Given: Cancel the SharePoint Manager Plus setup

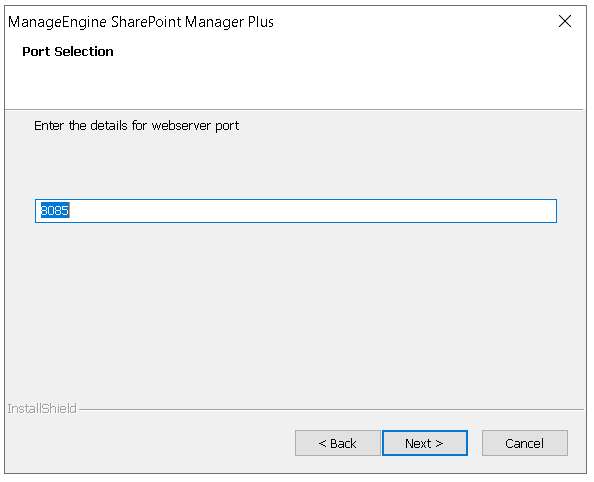Looking at the screenshot, I should coord(525,443).
